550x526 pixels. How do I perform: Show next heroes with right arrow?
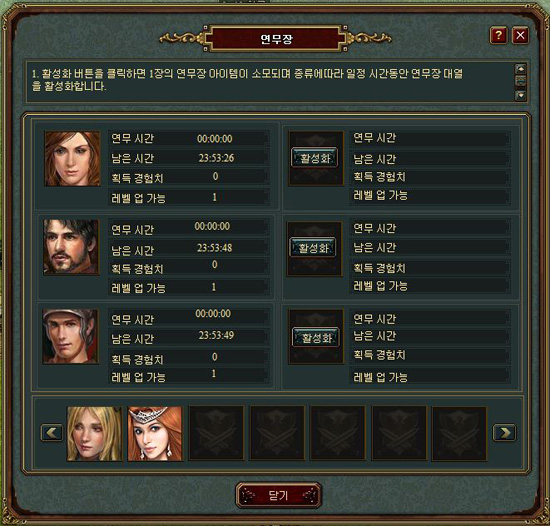(504, 432)
